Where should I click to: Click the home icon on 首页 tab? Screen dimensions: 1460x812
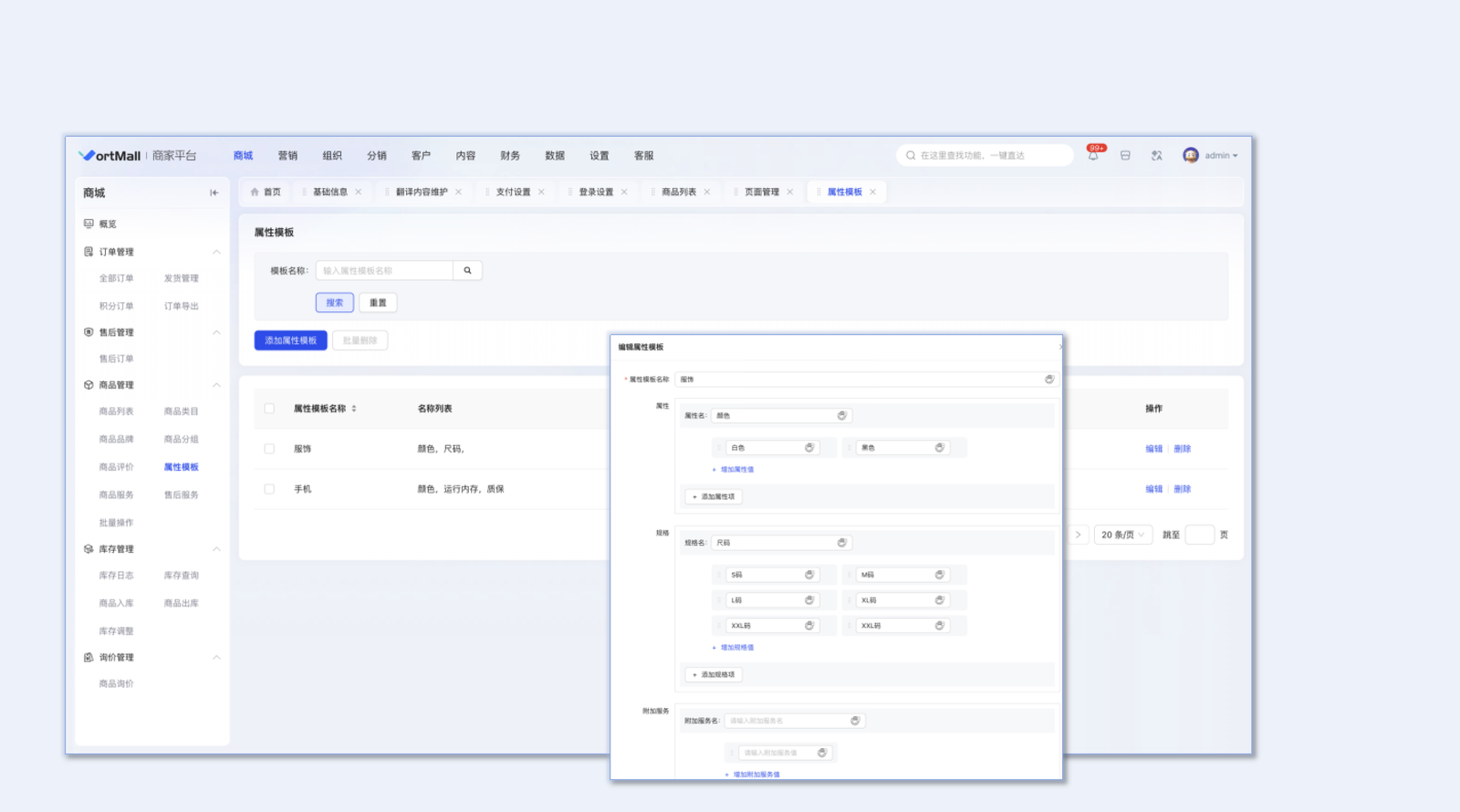pyautogui.click(x=255, y=193)
